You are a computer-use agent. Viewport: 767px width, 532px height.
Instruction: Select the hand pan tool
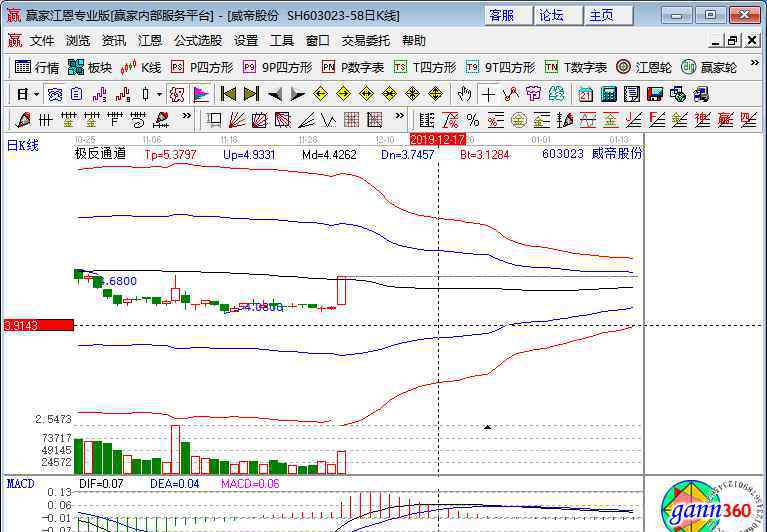coord(464,94)
